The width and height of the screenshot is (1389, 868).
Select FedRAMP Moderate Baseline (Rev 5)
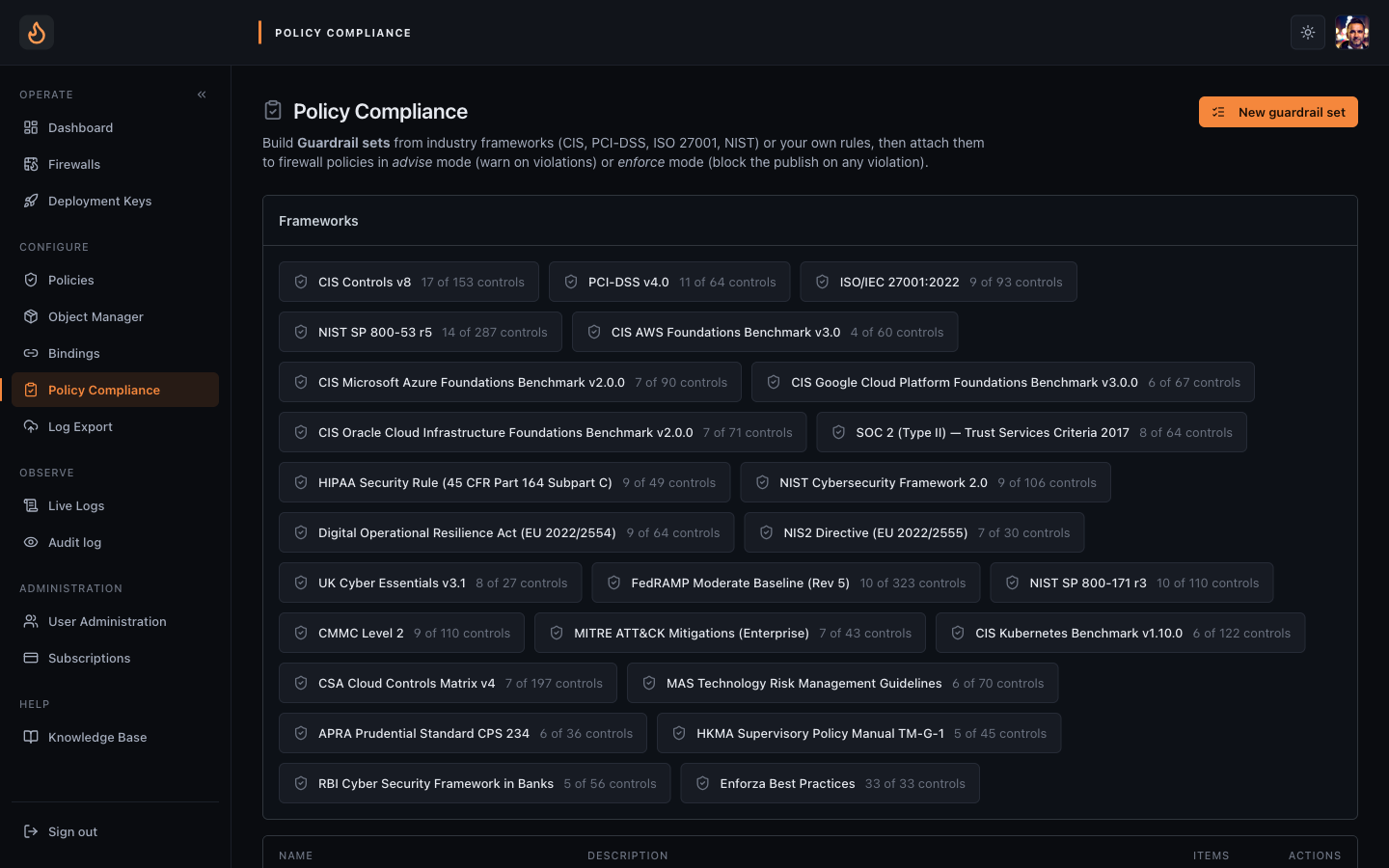coord(786,583)
